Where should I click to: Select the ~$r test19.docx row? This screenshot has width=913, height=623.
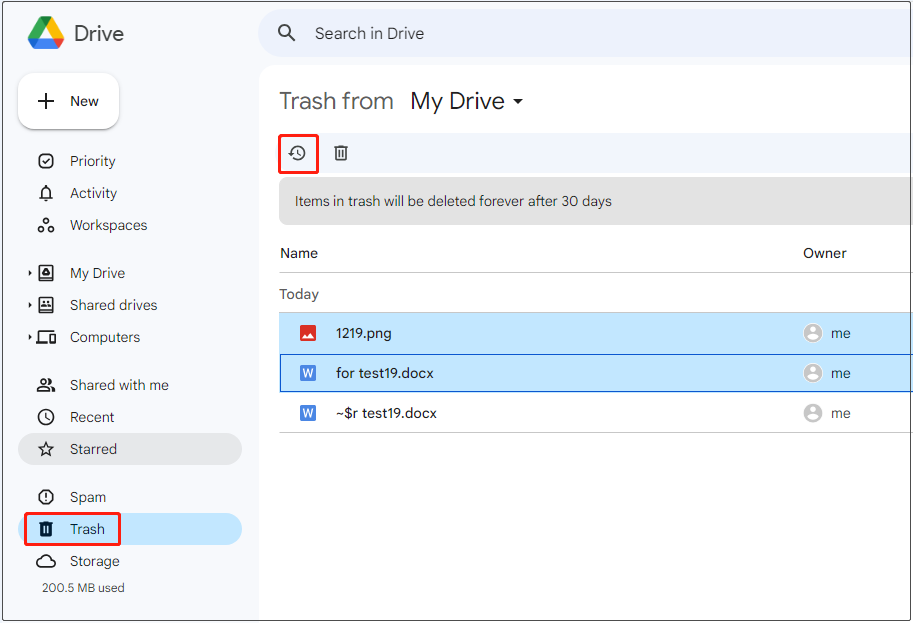click(500, 412)
